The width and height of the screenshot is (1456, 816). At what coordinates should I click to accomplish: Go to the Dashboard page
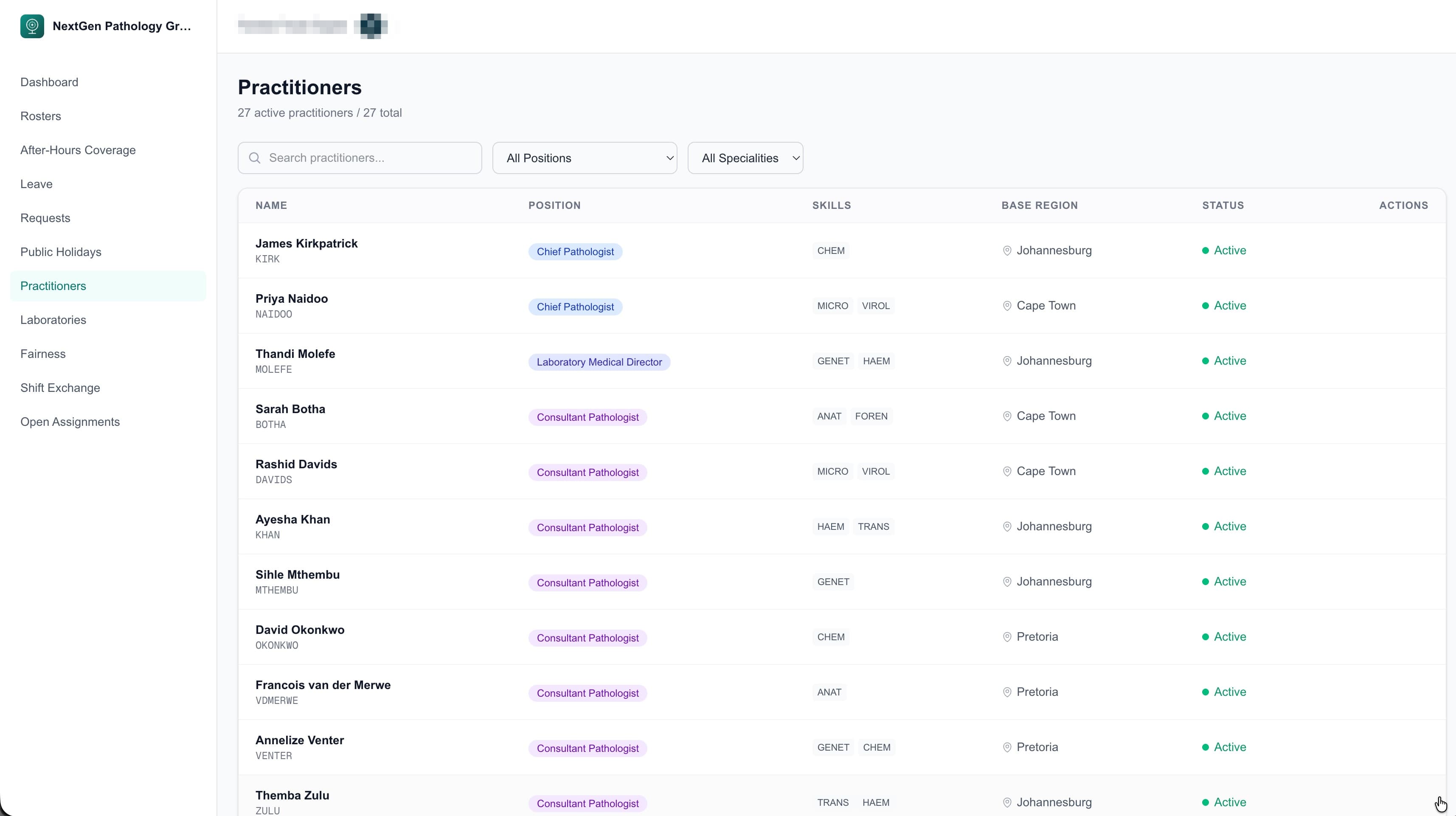(x=49, y=82)
